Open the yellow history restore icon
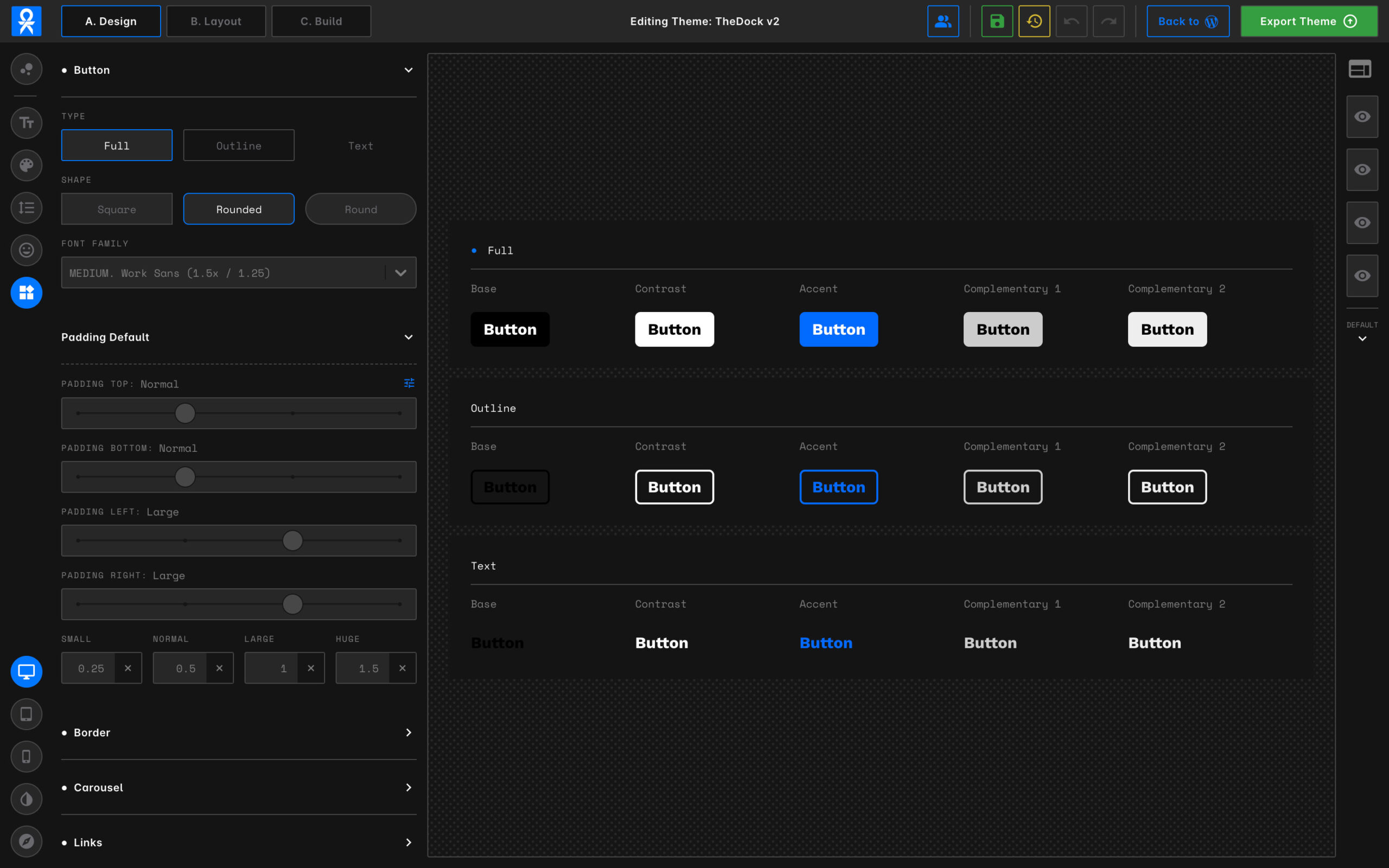Viewport: 1389px width, 868px height. click(x=1034, y=21)
